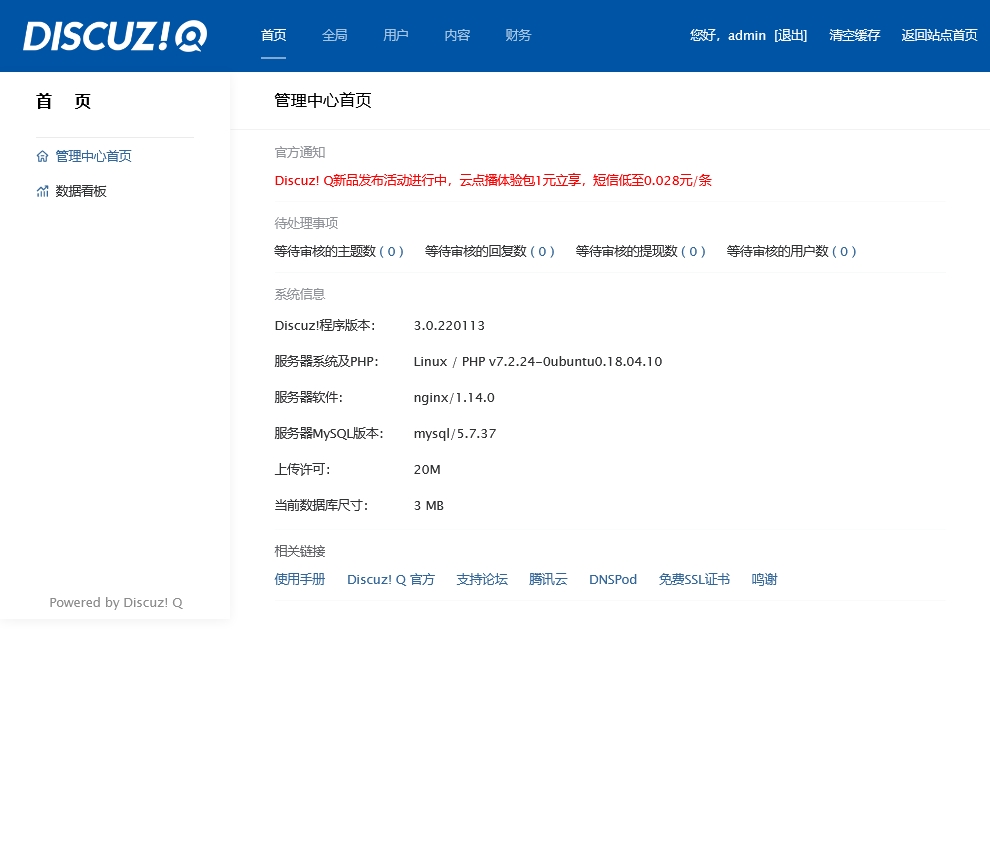Review pending users 等待审核的用户数

click(791, 252)
